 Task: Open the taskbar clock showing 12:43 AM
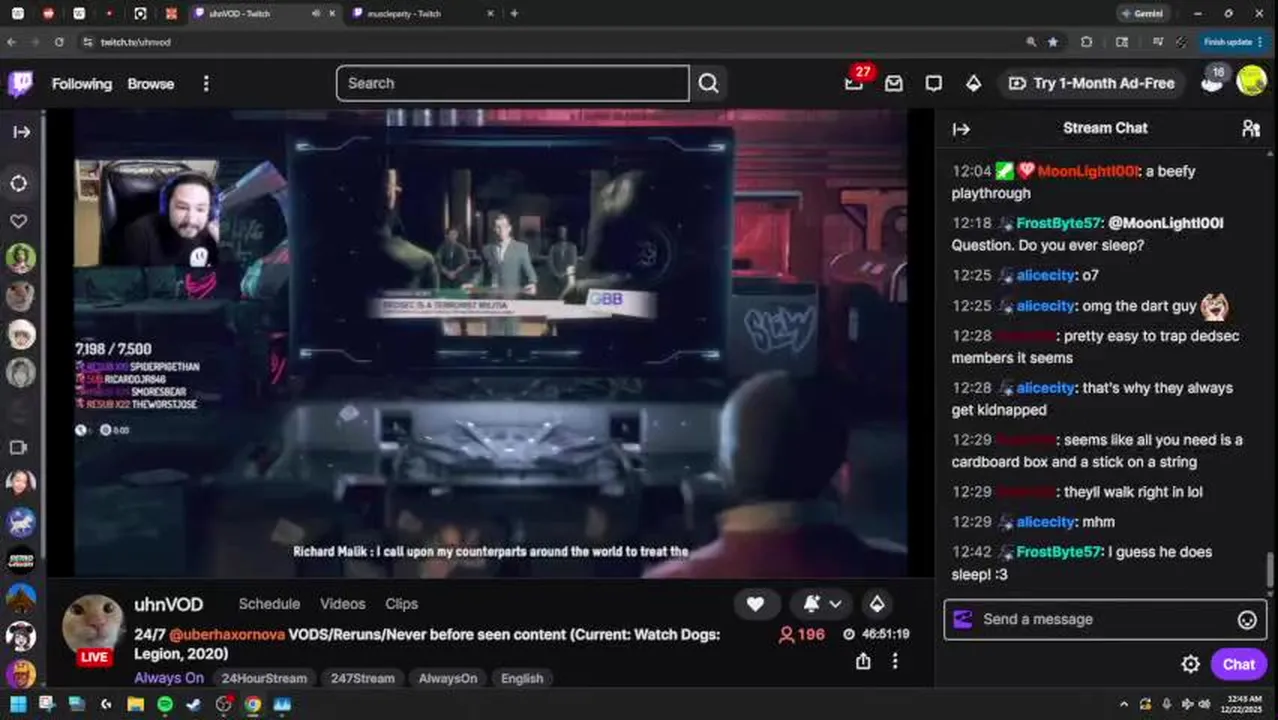click(1243, 704)
